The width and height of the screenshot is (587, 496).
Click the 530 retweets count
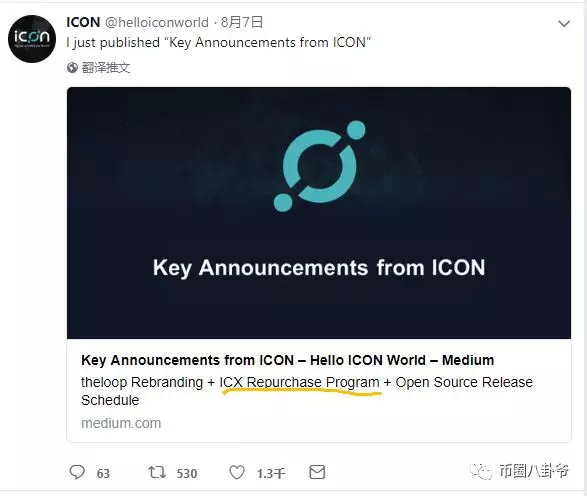pos(187,474)
